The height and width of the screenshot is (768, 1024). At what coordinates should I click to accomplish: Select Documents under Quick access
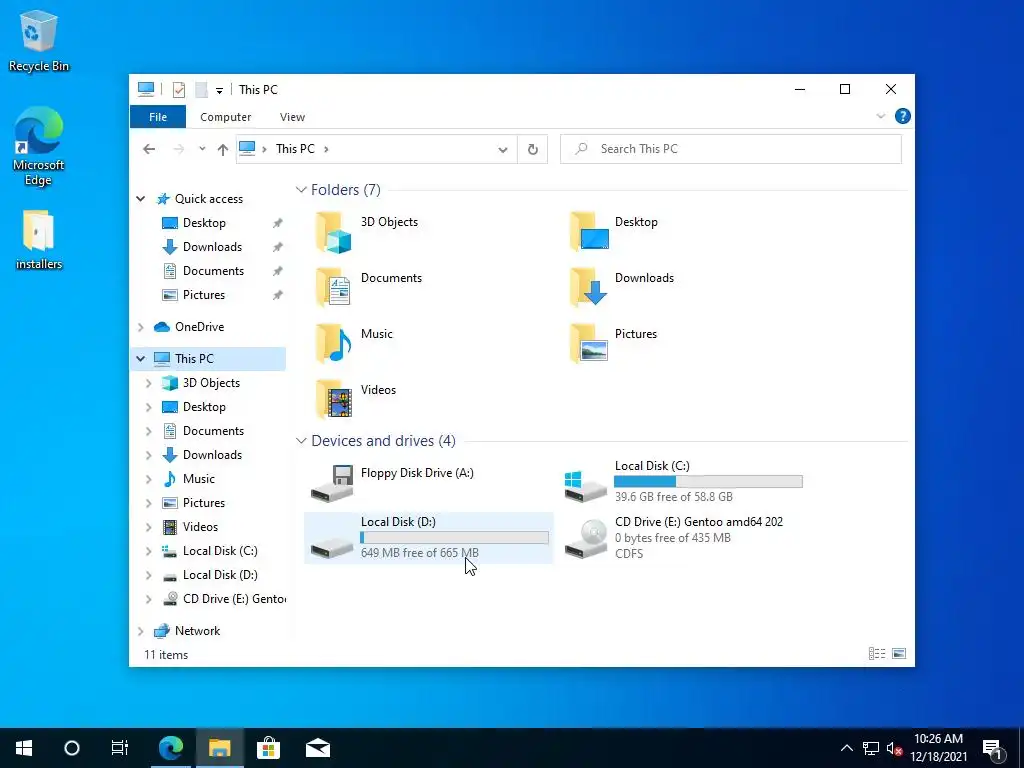pyautogui.click(x=214, y=271)
